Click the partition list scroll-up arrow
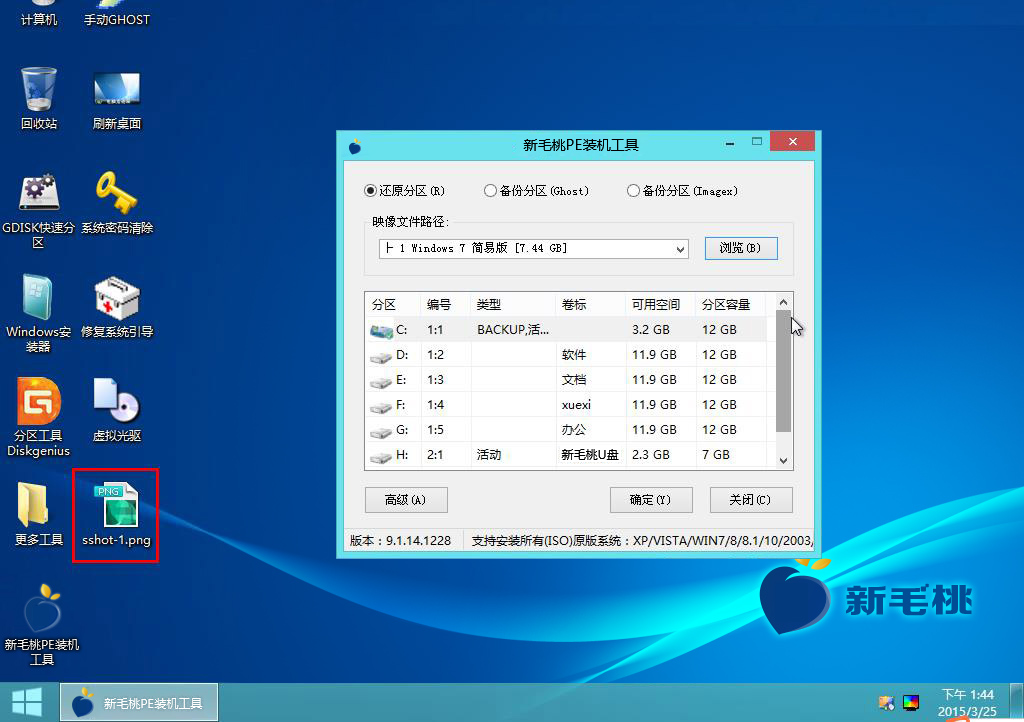This screenshot has height=722, width=1024. pos(784,302)
